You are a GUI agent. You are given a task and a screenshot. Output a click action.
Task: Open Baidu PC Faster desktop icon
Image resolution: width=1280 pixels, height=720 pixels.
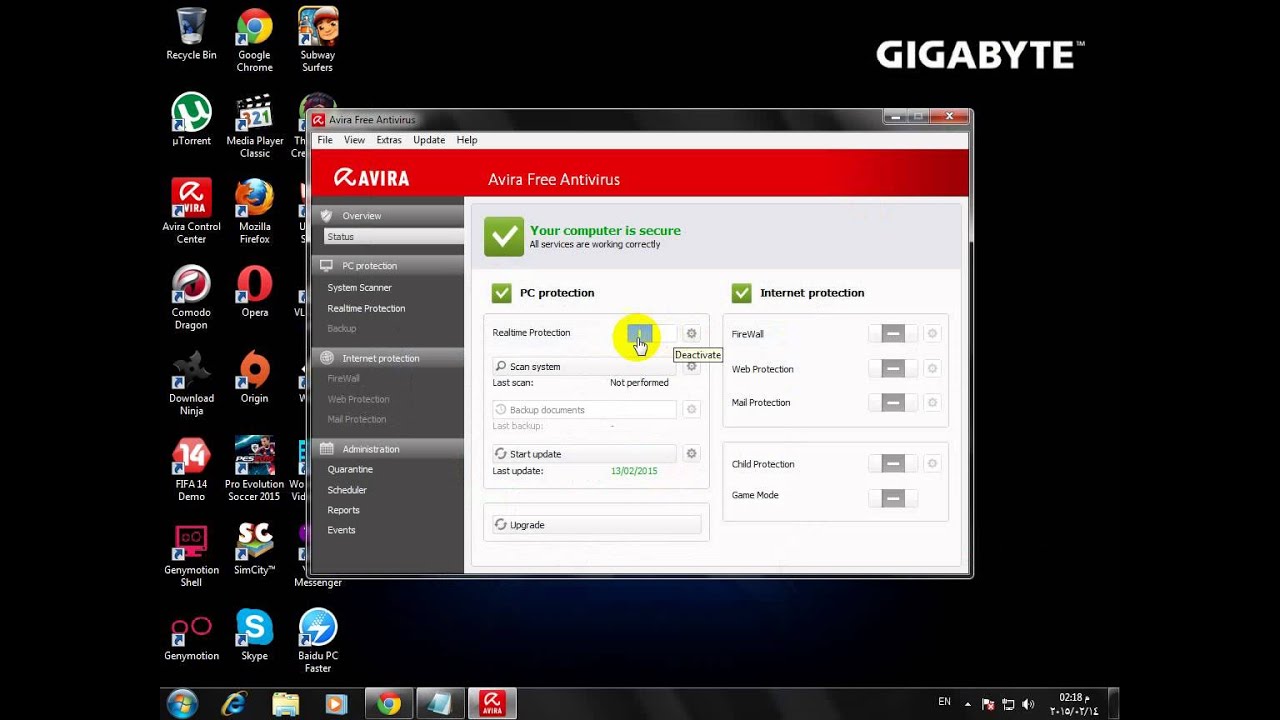(x=317, y=642)
